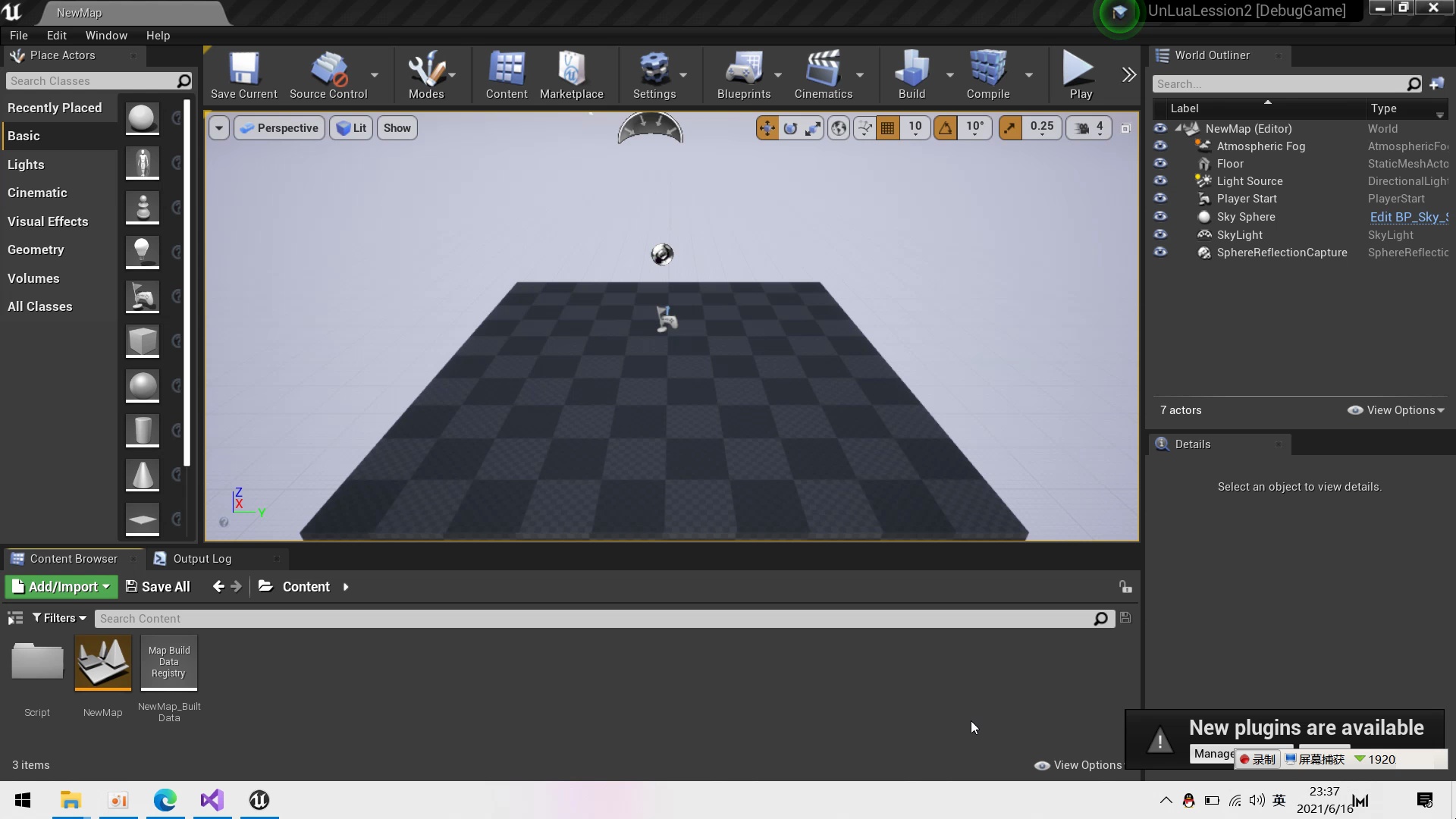This screenshot has height=819, width=1456.
Task: Click the Edit BP_Sky_Sphere link
Action: tap(1407, 217)
